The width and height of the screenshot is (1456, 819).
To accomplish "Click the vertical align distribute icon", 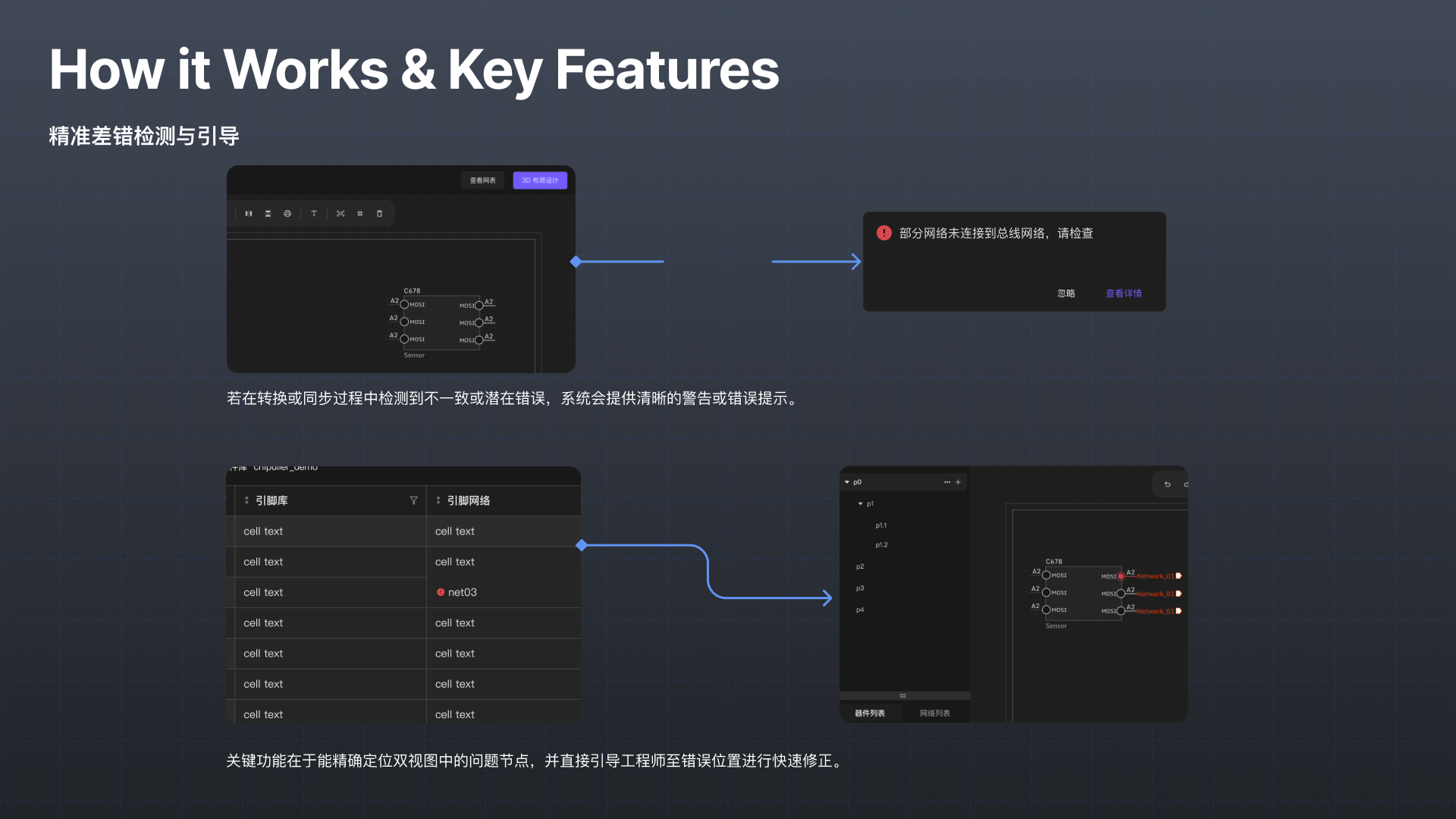I will [x=268, y=214].
